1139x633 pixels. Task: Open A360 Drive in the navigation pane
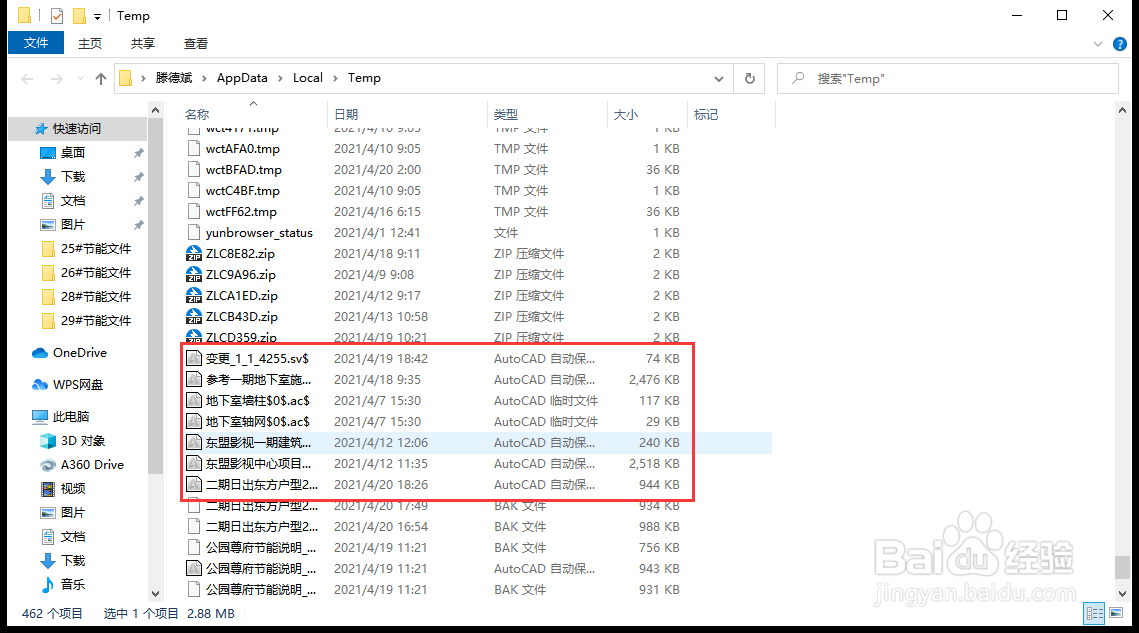(92, 464)
